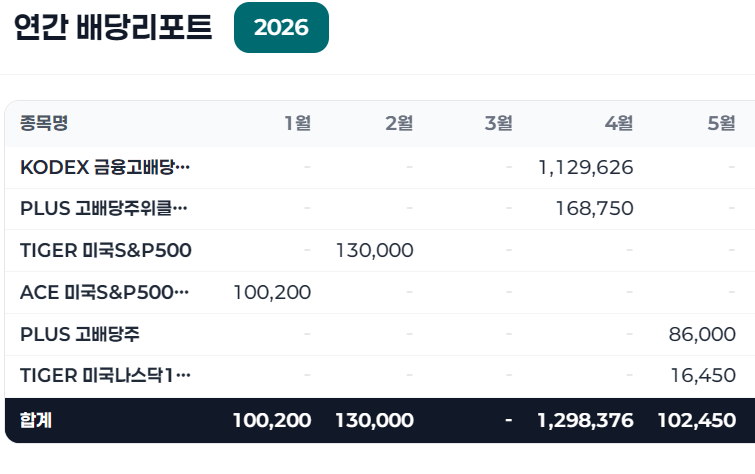Image resolution: width=755 pixels, height=474 pixels.
Task: Select the 4월 column header
Action: coord(619,123)
